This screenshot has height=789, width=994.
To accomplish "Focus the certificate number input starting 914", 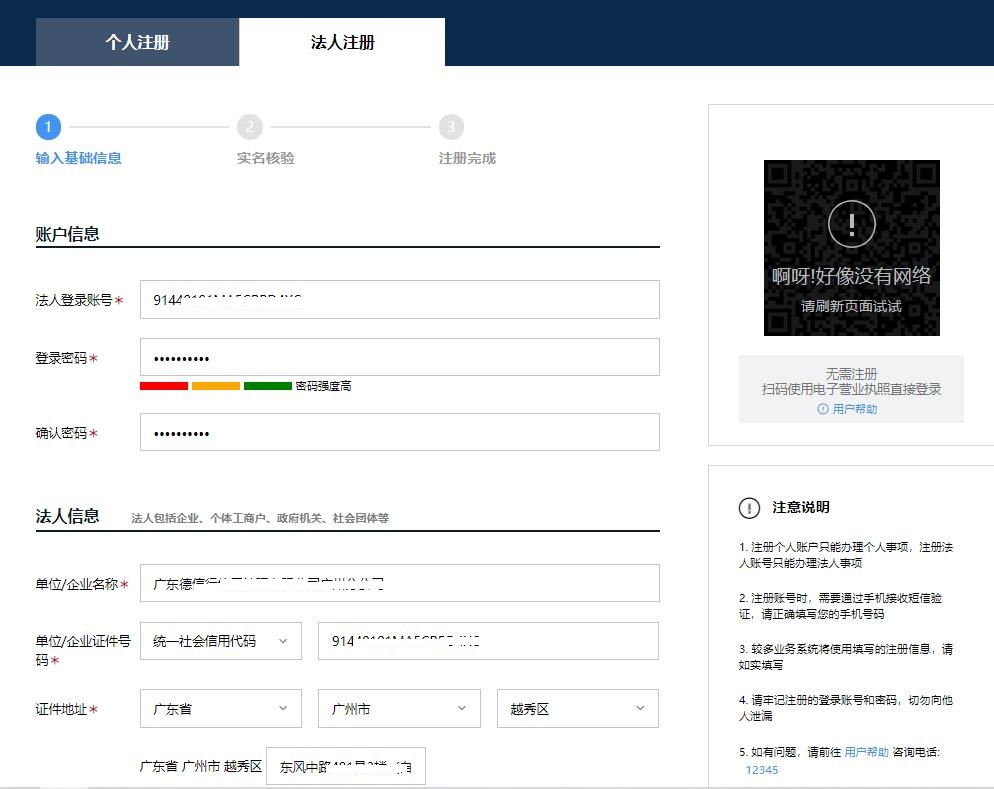I will [488, 641].
